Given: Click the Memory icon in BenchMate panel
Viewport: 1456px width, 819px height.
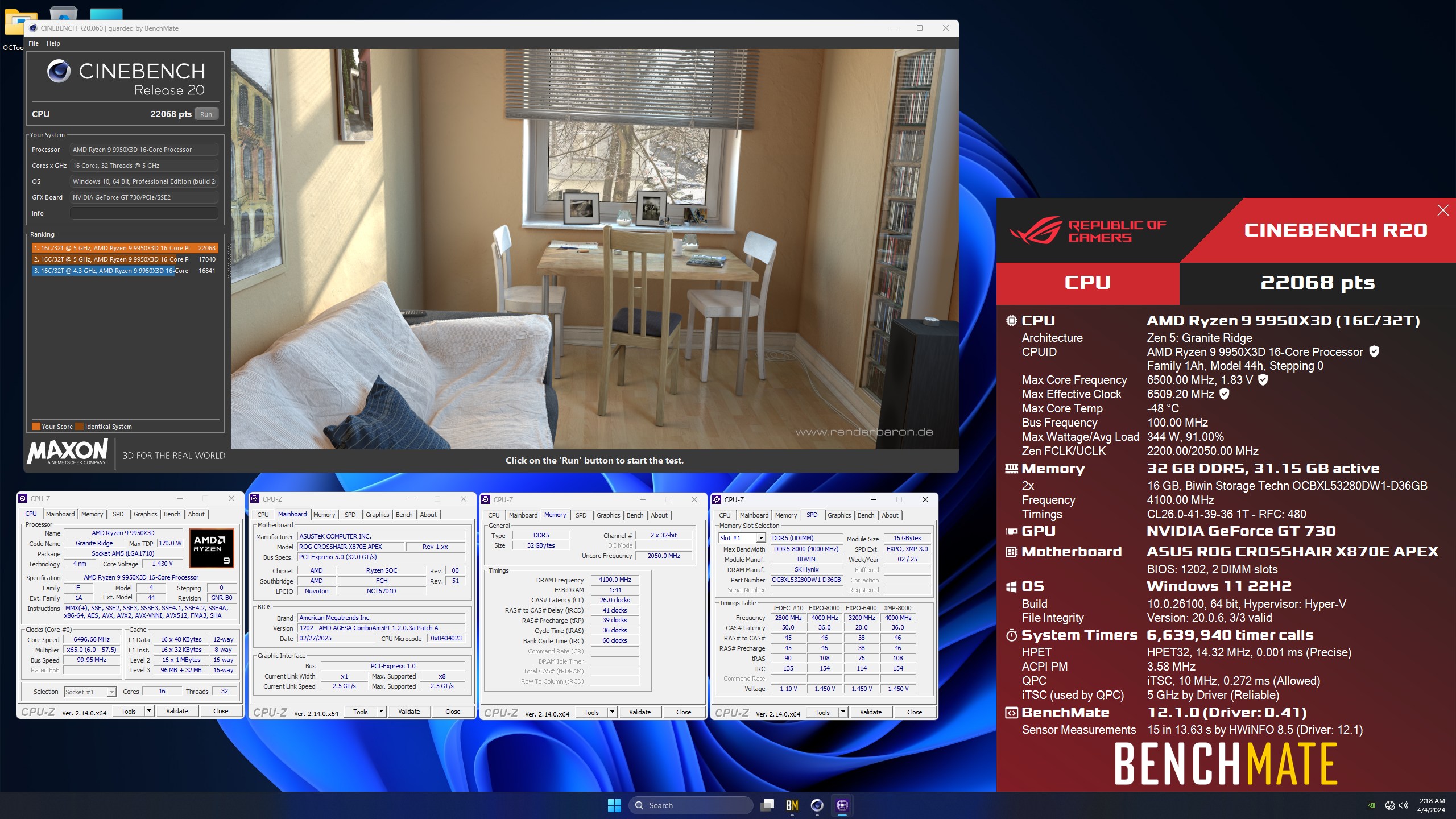Looking at the screenshot, I should [1011, 469].
